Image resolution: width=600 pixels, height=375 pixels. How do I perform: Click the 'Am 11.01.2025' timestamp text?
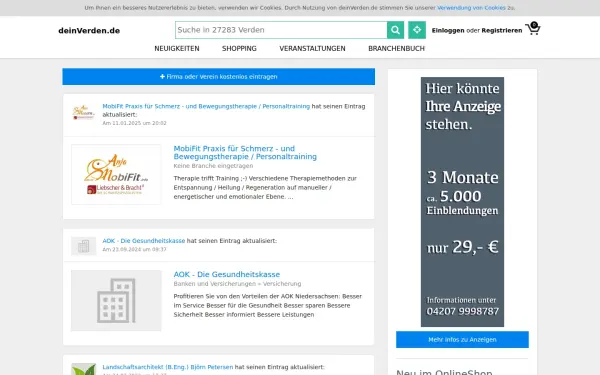click(x=134, y=123)
